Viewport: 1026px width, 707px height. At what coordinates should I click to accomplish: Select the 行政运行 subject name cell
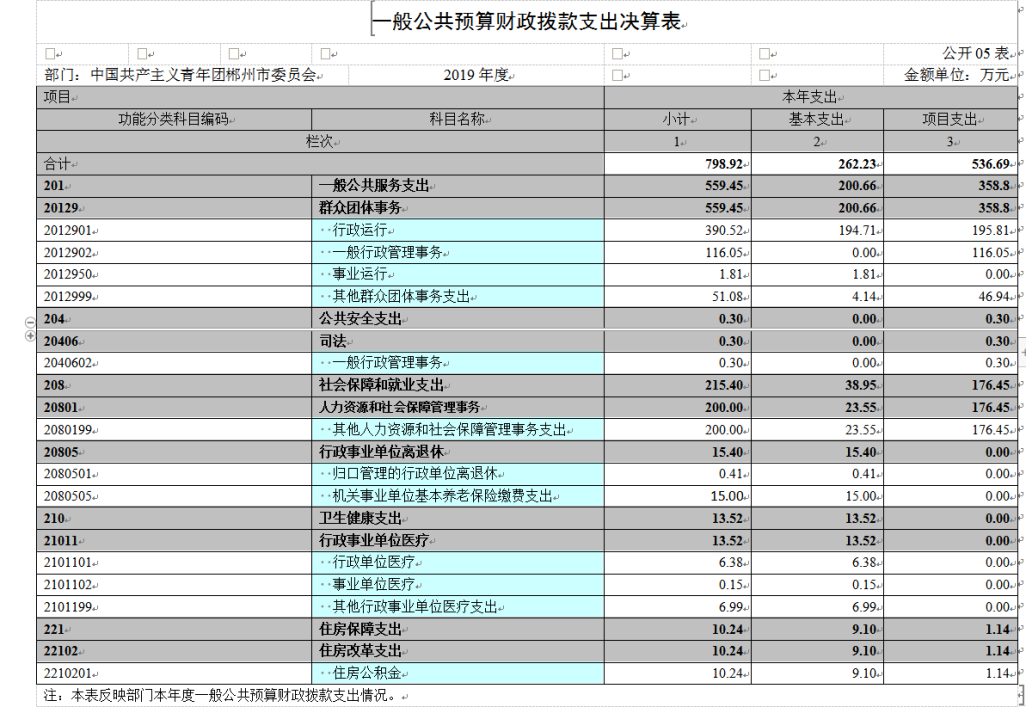click(457, 230)
